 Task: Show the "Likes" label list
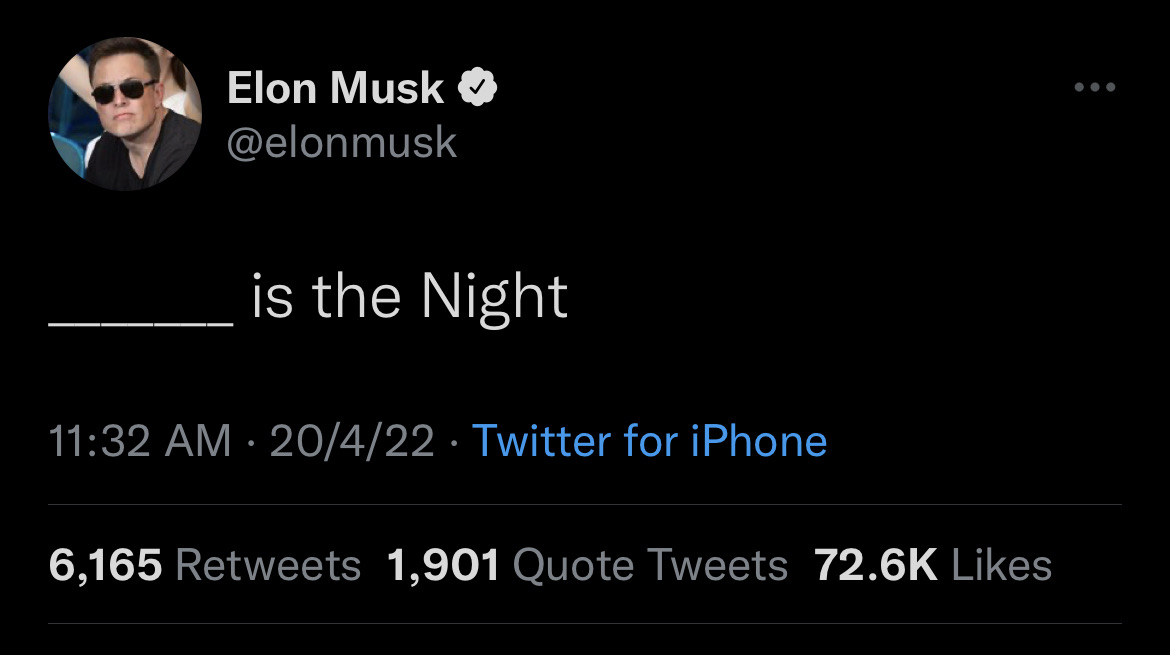(x=1002, y=566)
